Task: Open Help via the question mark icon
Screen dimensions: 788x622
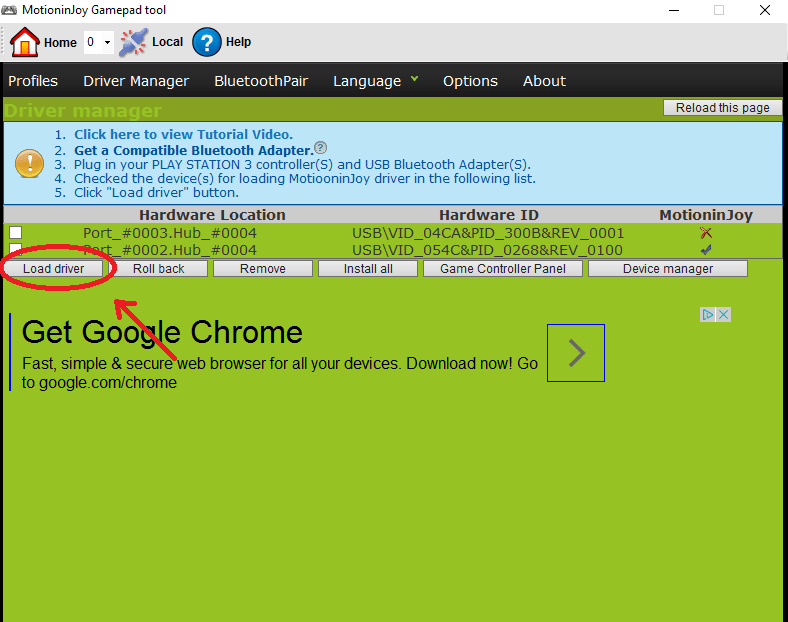Action: [206, 42]
